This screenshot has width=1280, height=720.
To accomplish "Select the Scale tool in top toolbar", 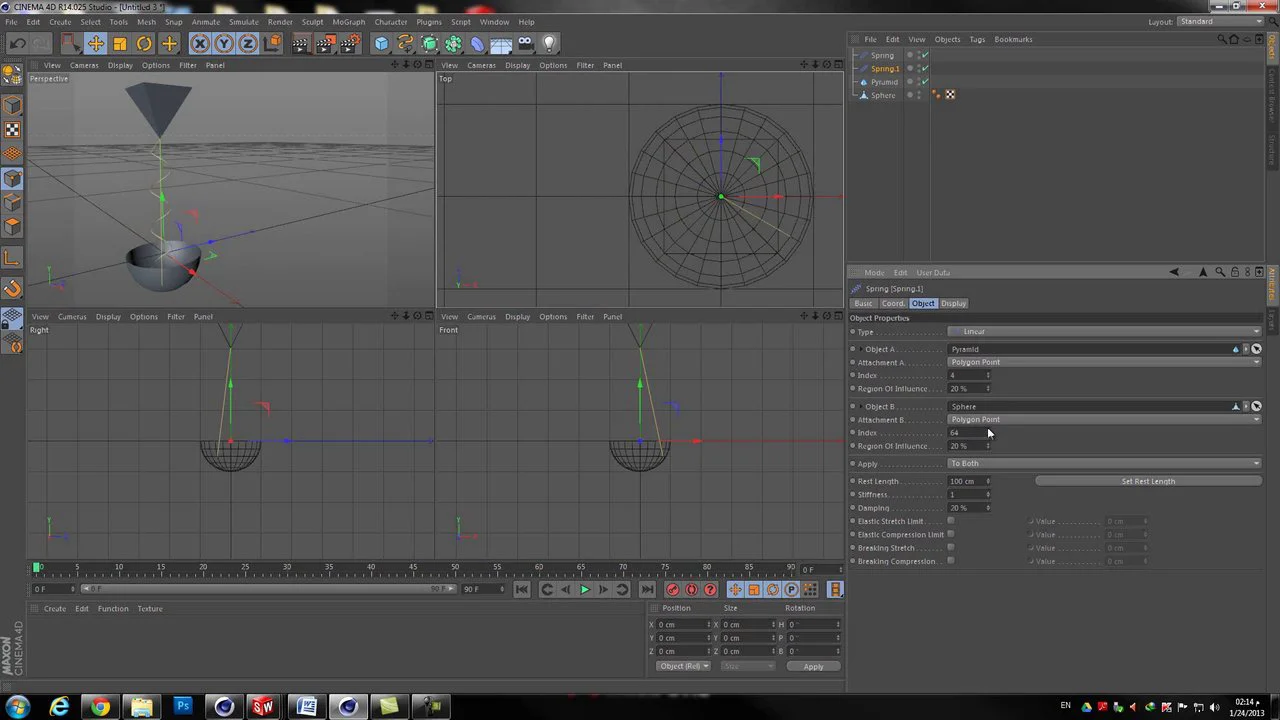I will tap(120, 43).
